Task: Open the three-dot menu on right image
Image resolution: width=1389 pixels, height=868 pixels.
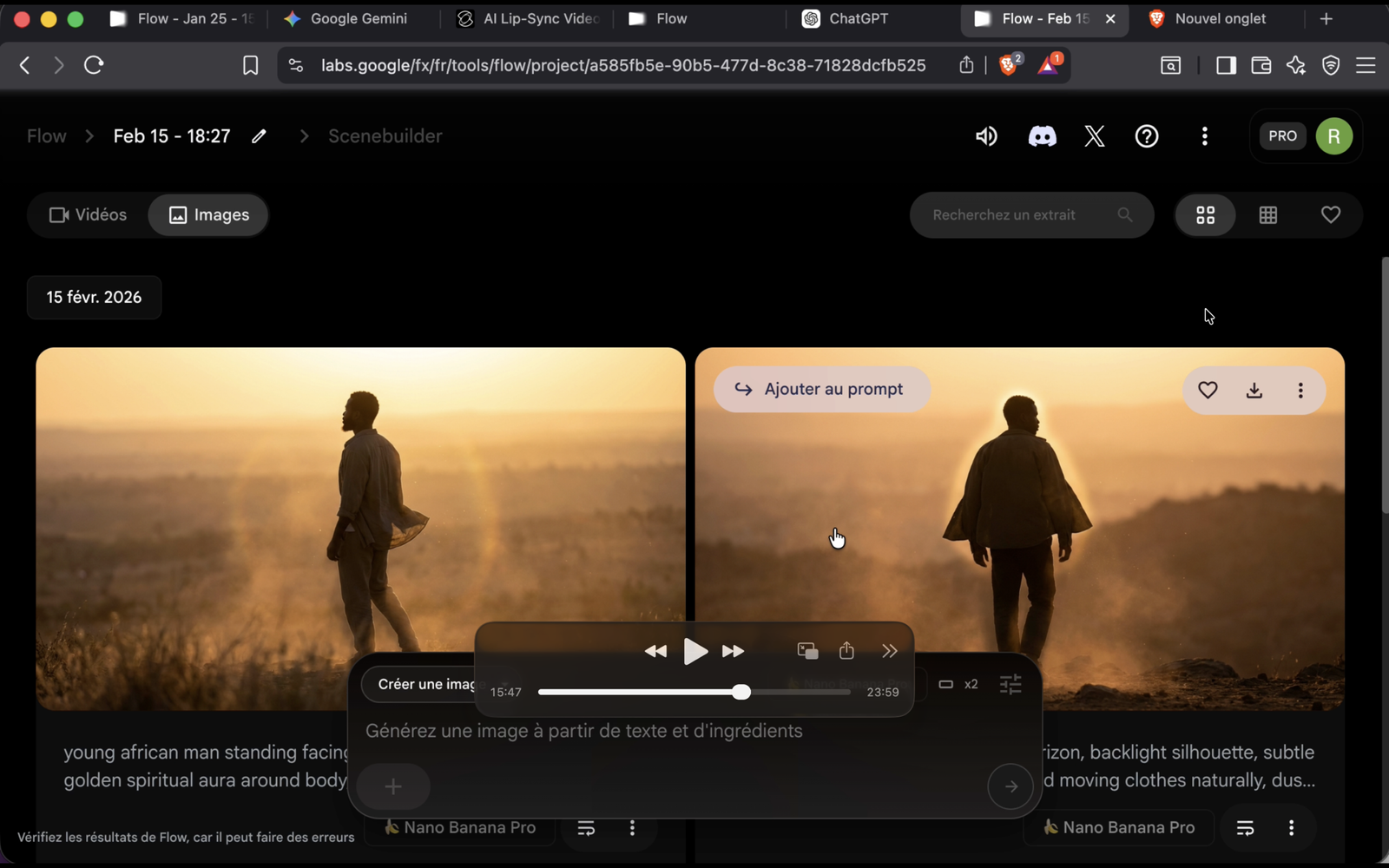Action: click(1300, 391)
